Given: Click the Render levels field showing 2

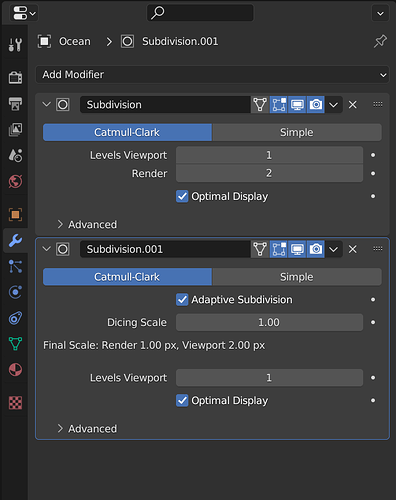Looking at the screenshot, I should pyautogui.click(x=269, y=173).
